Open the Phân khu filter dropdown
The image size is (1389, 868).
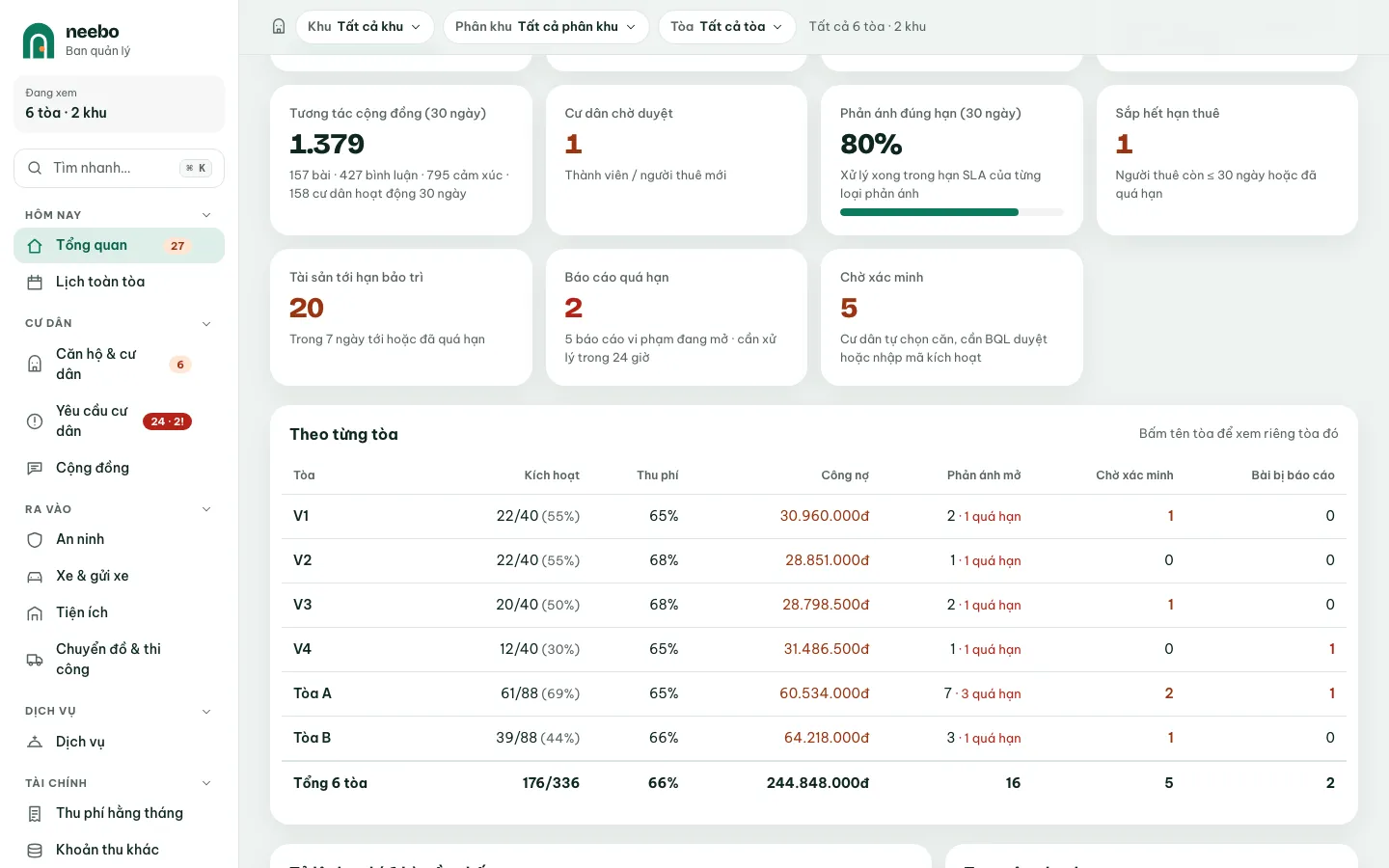(x=546, y=27)
